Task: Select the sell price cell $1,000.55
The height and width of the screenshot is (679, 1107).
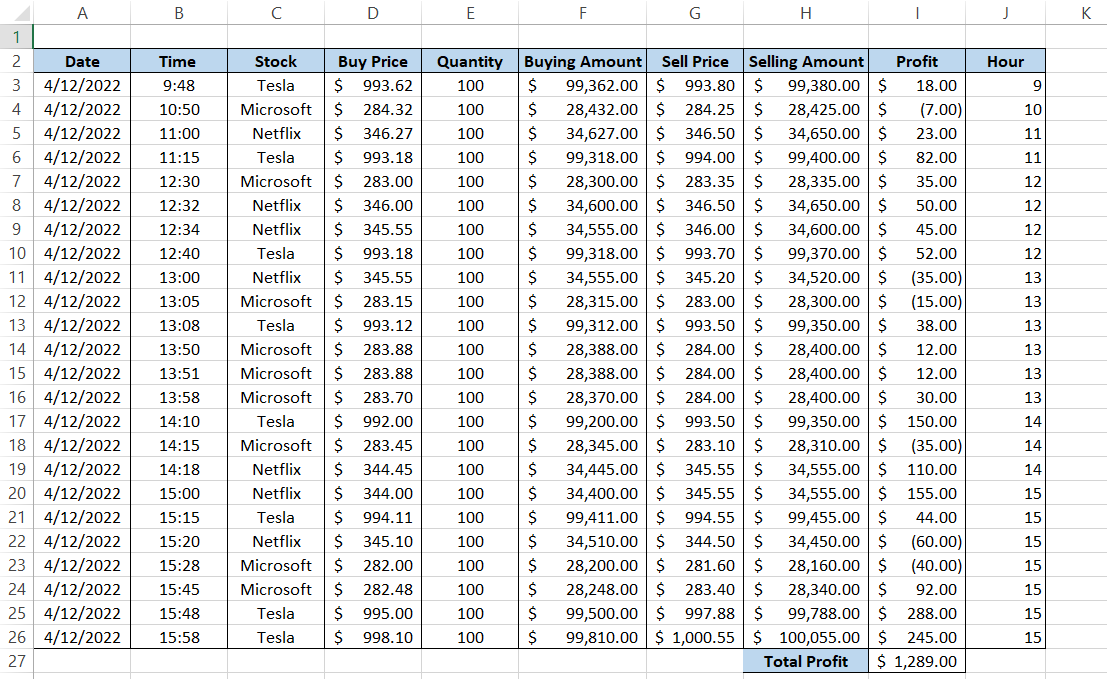Action: click(695, 637)
